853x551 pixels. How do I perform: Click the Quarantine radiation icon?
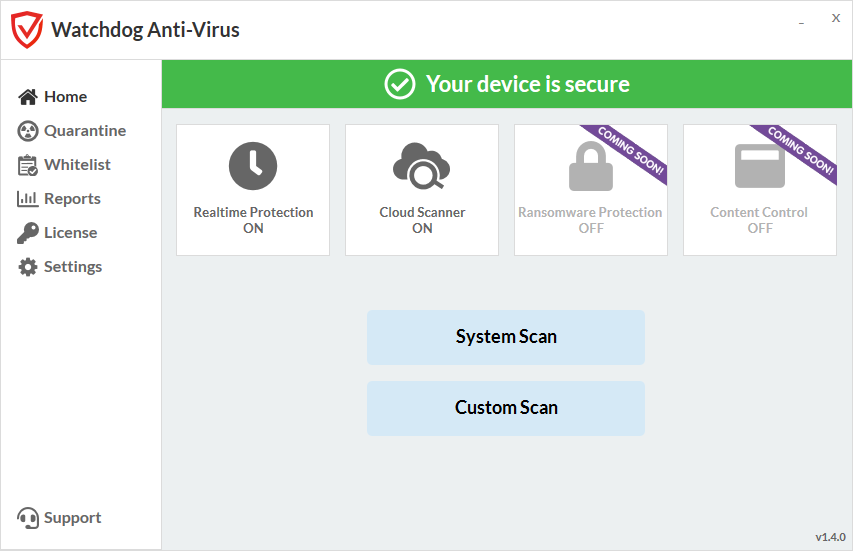coord(28,131)
